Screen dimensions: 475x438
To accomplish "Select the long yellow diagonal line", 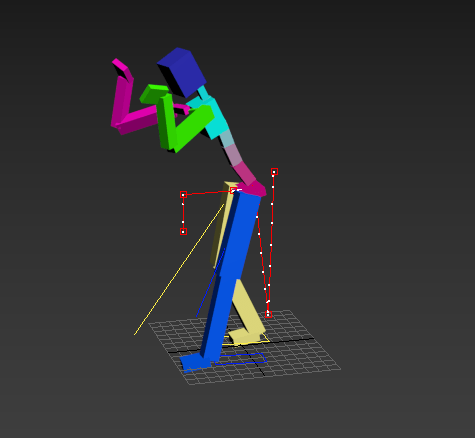I will click(179, 269).
